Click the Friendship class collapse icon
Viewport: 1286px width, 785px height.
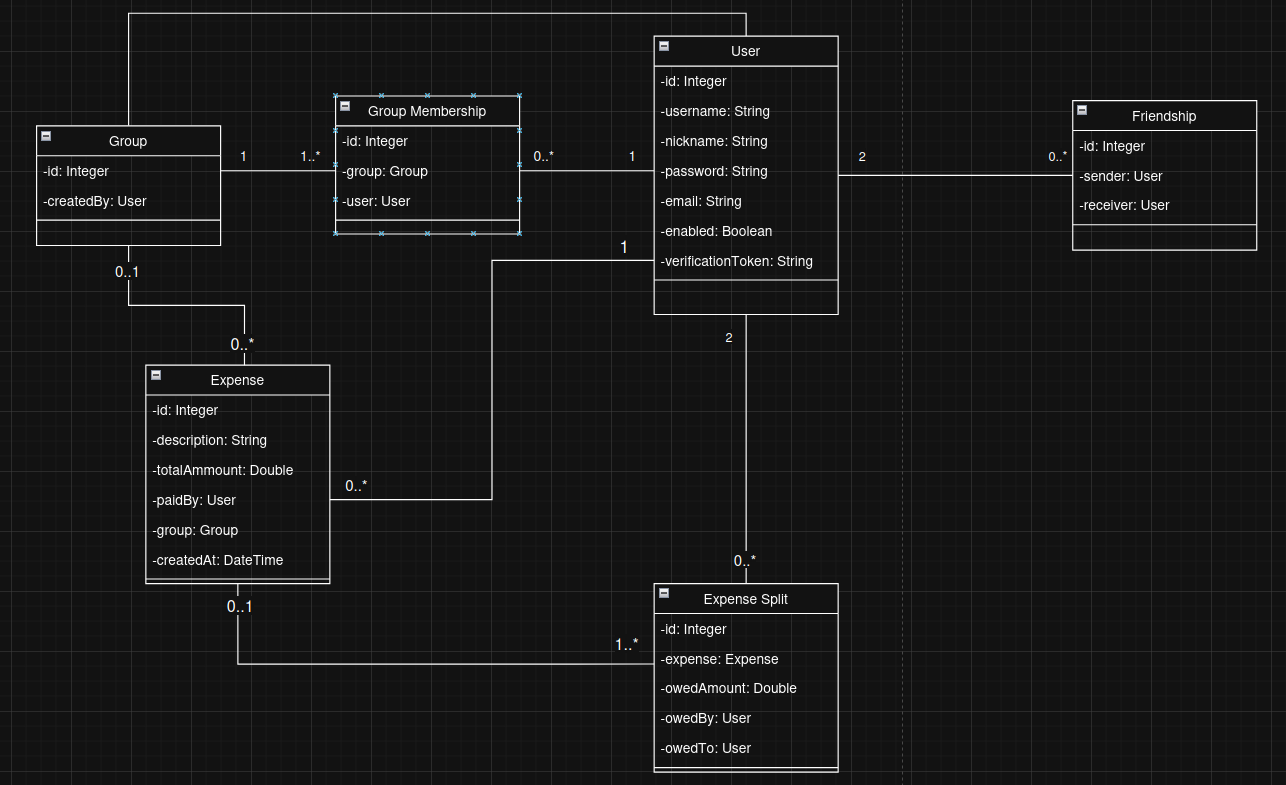1082,111
